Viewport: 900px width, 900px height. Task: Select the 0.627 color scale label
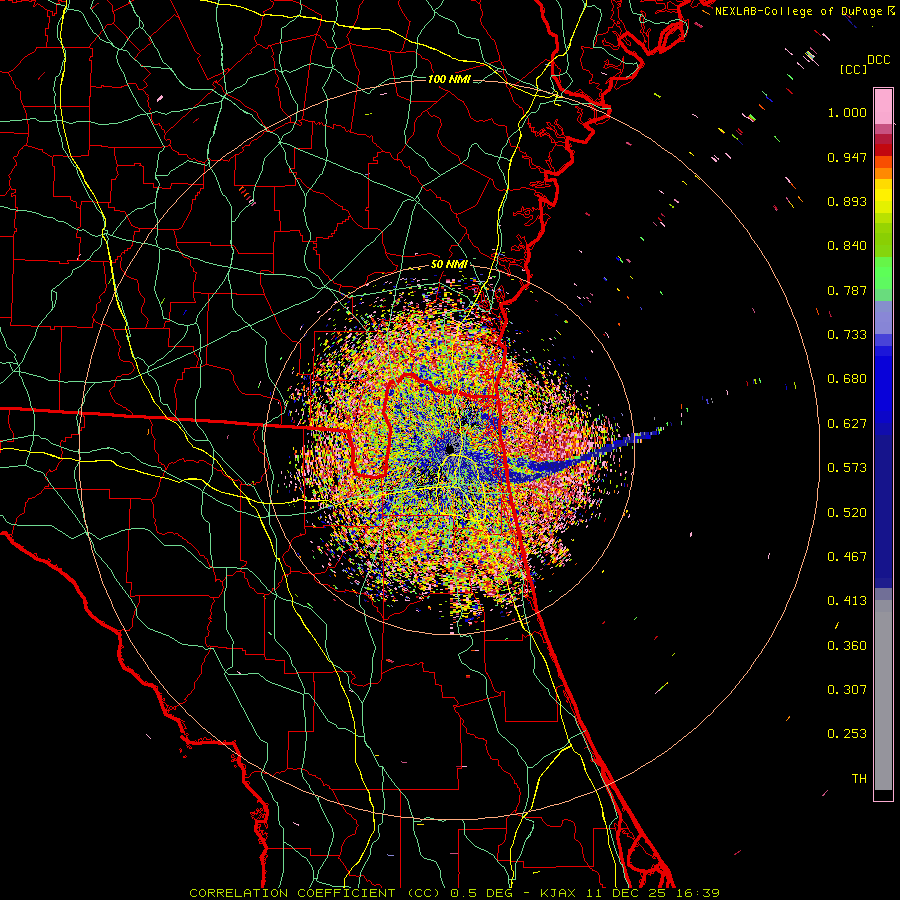tap(847, 424)
